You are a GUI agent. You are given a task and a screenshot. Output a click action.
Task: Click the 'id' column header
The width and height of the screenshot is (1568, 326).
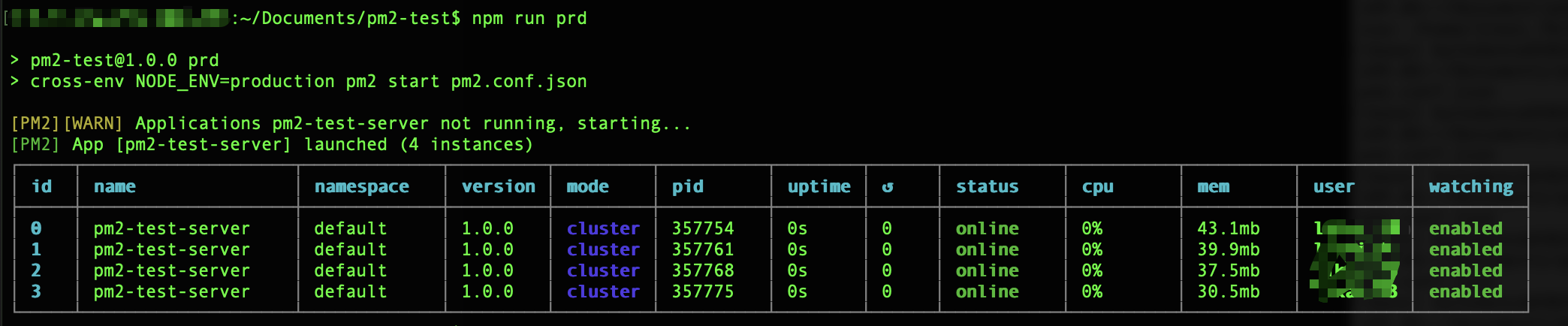[x=42, y=186]
